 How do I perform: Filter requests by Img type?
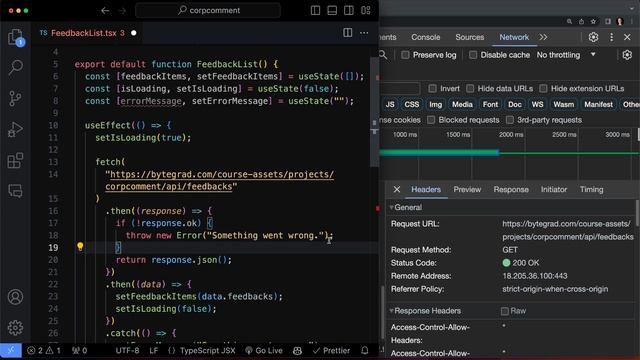coord(435,104)
